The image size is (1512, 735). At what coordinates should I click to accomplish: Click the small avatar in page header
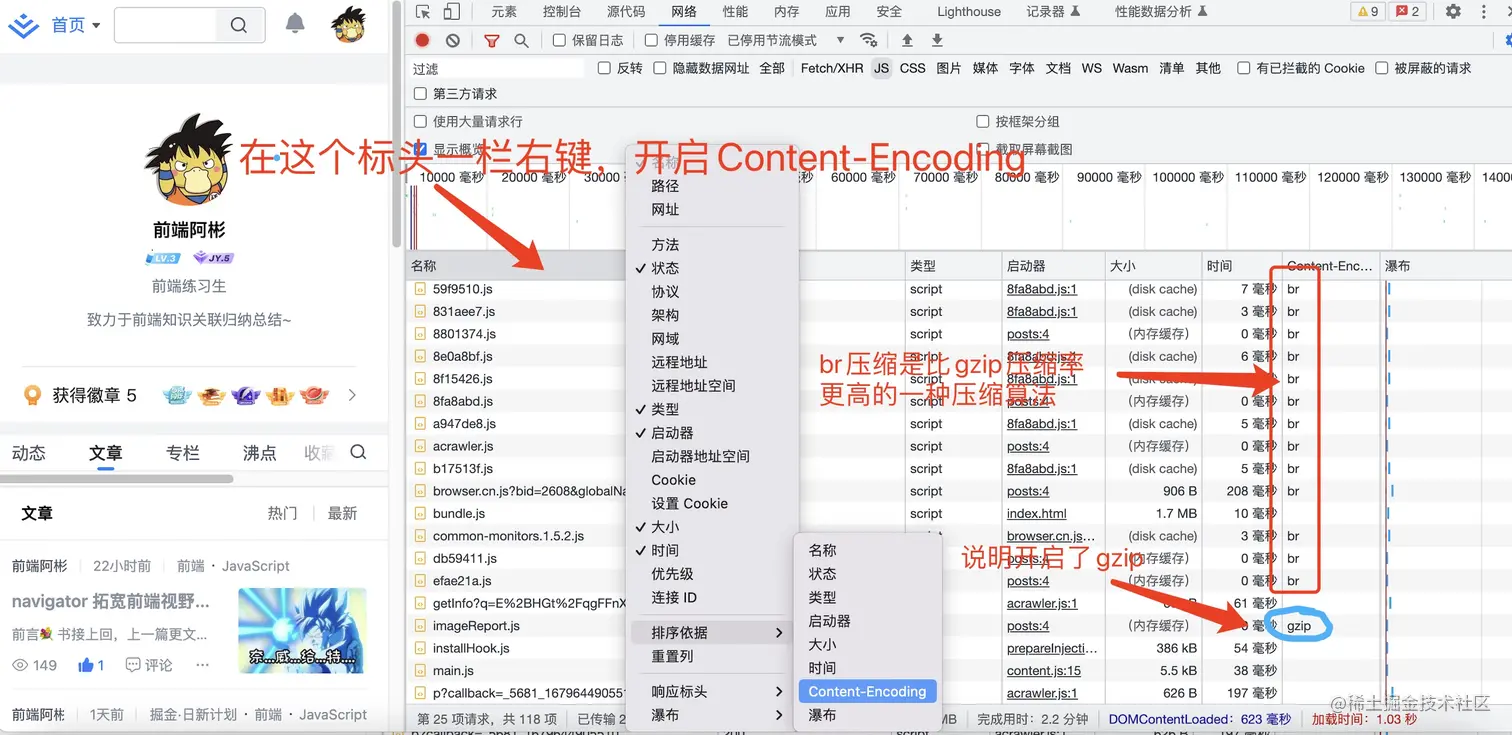point(349,24)
